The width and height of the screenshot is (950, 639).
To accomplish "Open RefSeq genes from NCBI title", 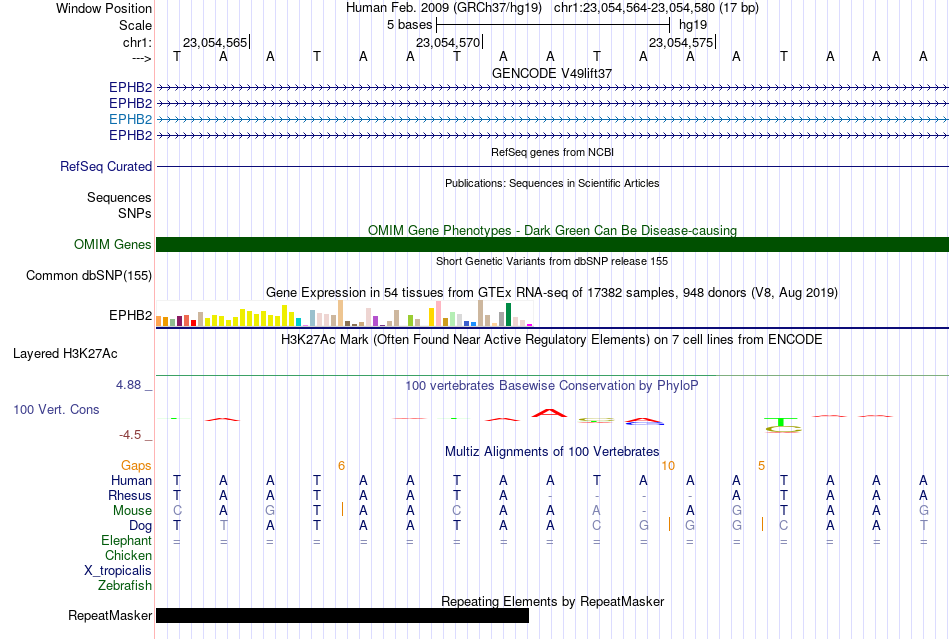I will (552, 152).
